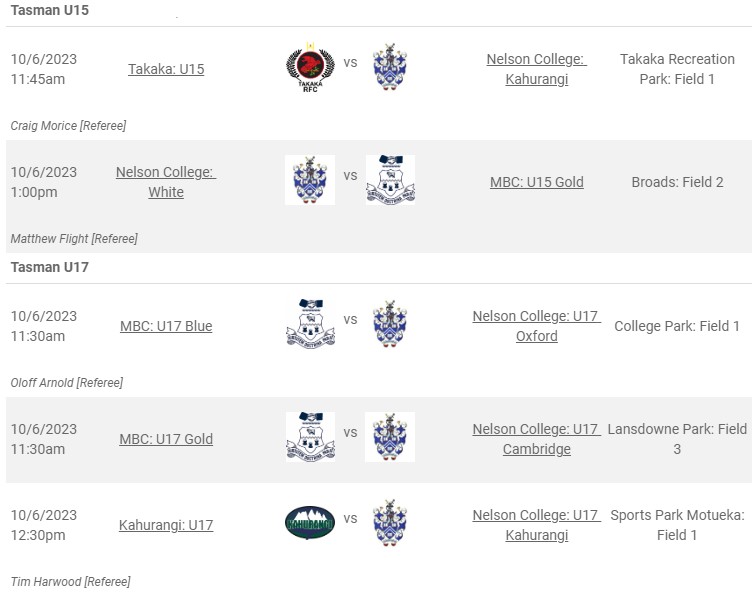Click Nelson College crest beside Nelson College: White
Viewport: 755px width, 600px height.
point(310,180)
